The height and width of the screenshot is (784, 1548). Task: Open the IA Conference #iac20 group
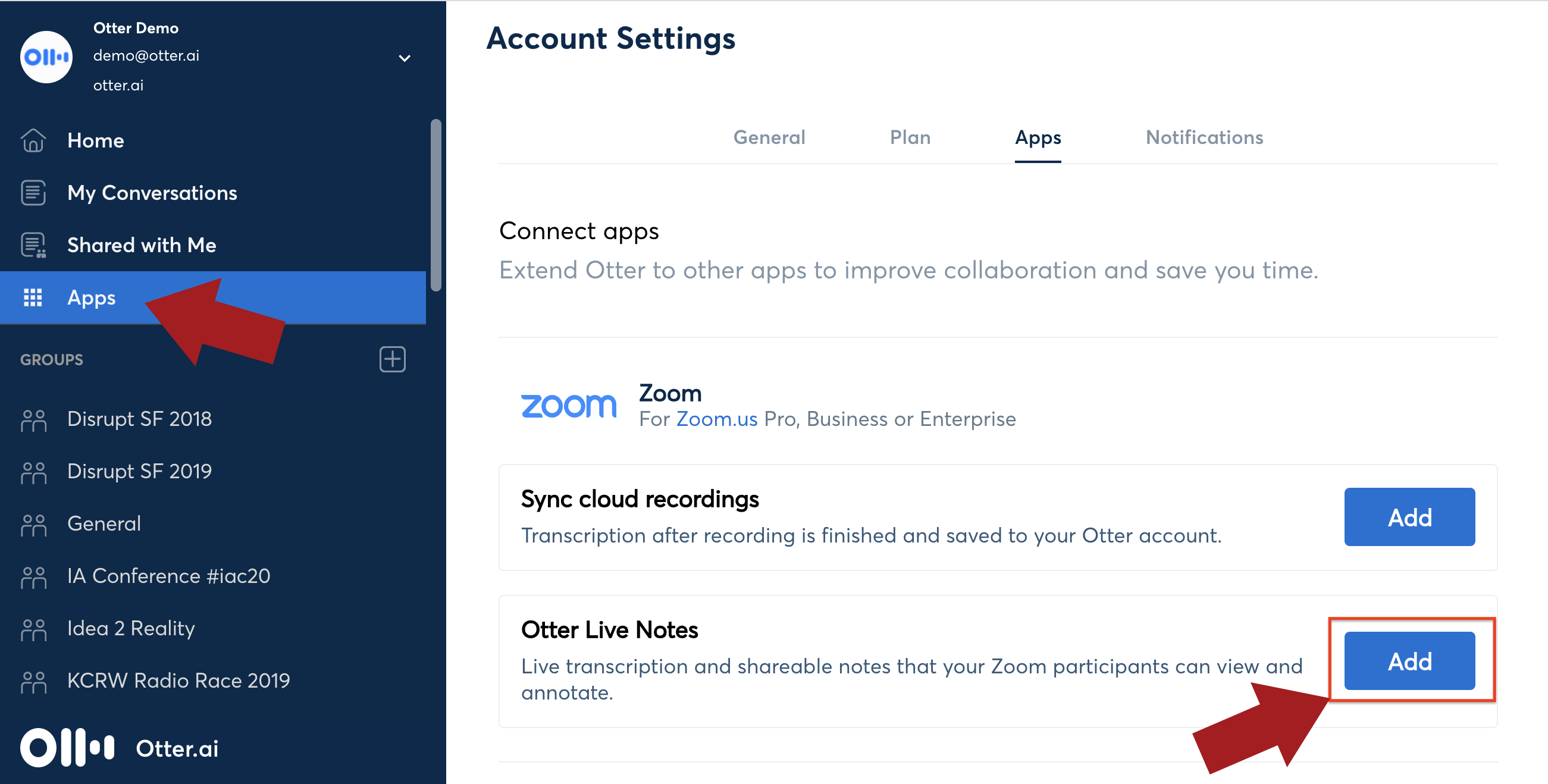168,576
